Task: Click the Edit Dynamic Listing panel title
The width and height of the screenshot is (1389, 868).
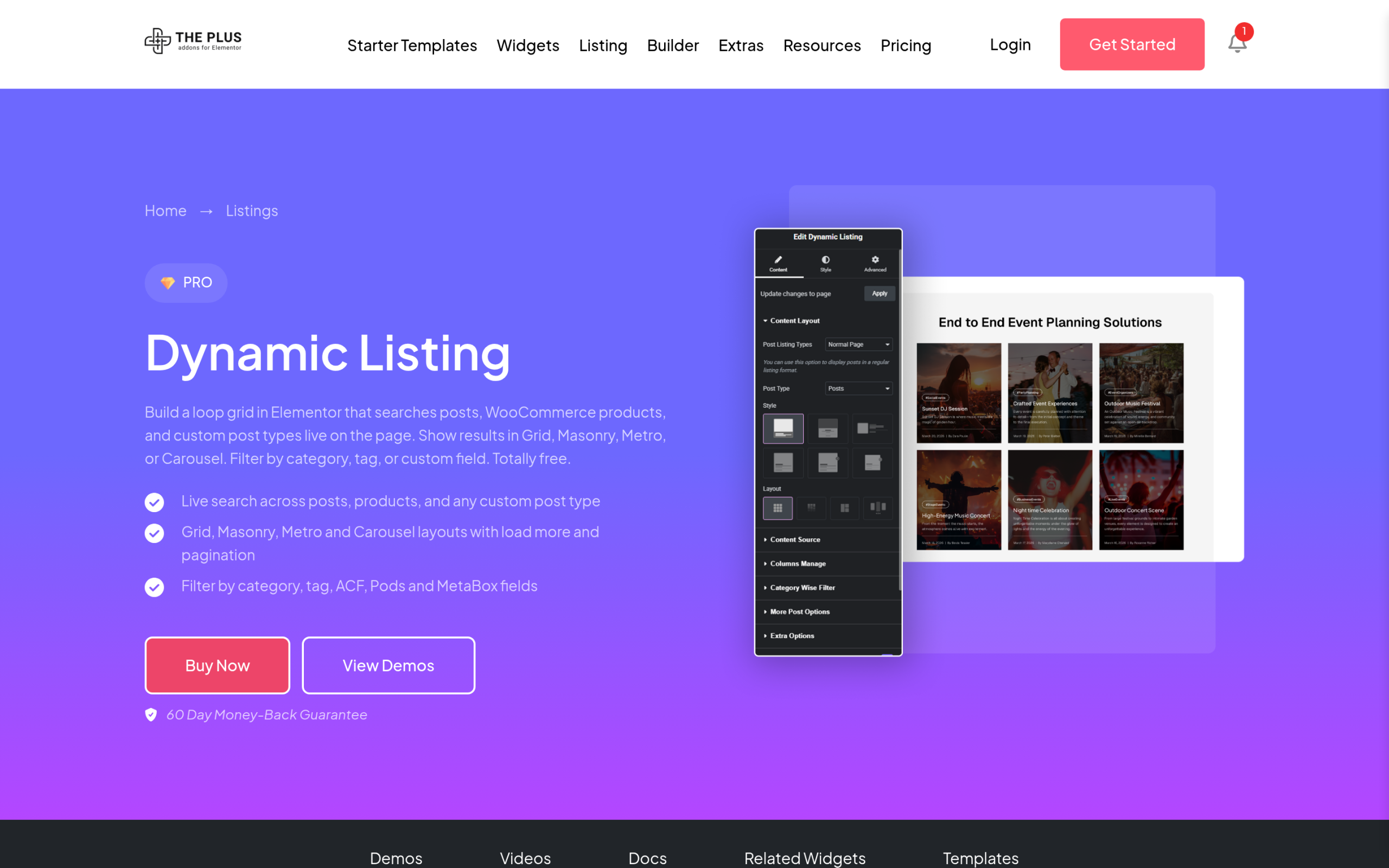Action: point(827,237)
